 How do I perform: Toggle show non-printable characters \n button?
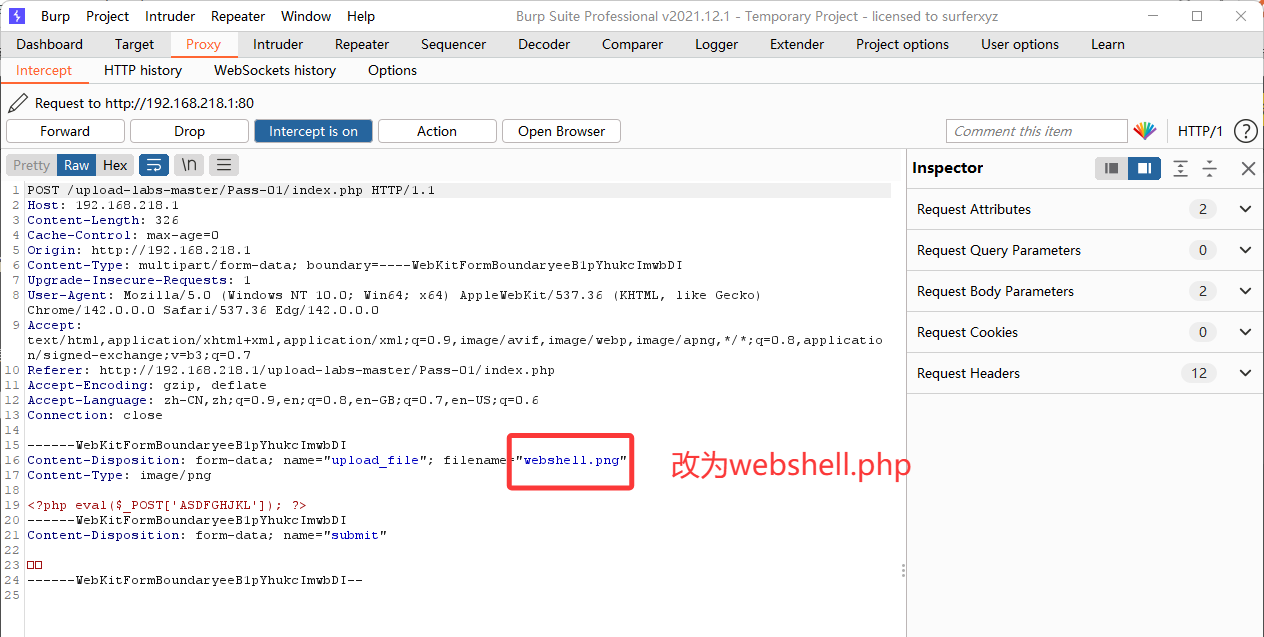tap(188, 165)
